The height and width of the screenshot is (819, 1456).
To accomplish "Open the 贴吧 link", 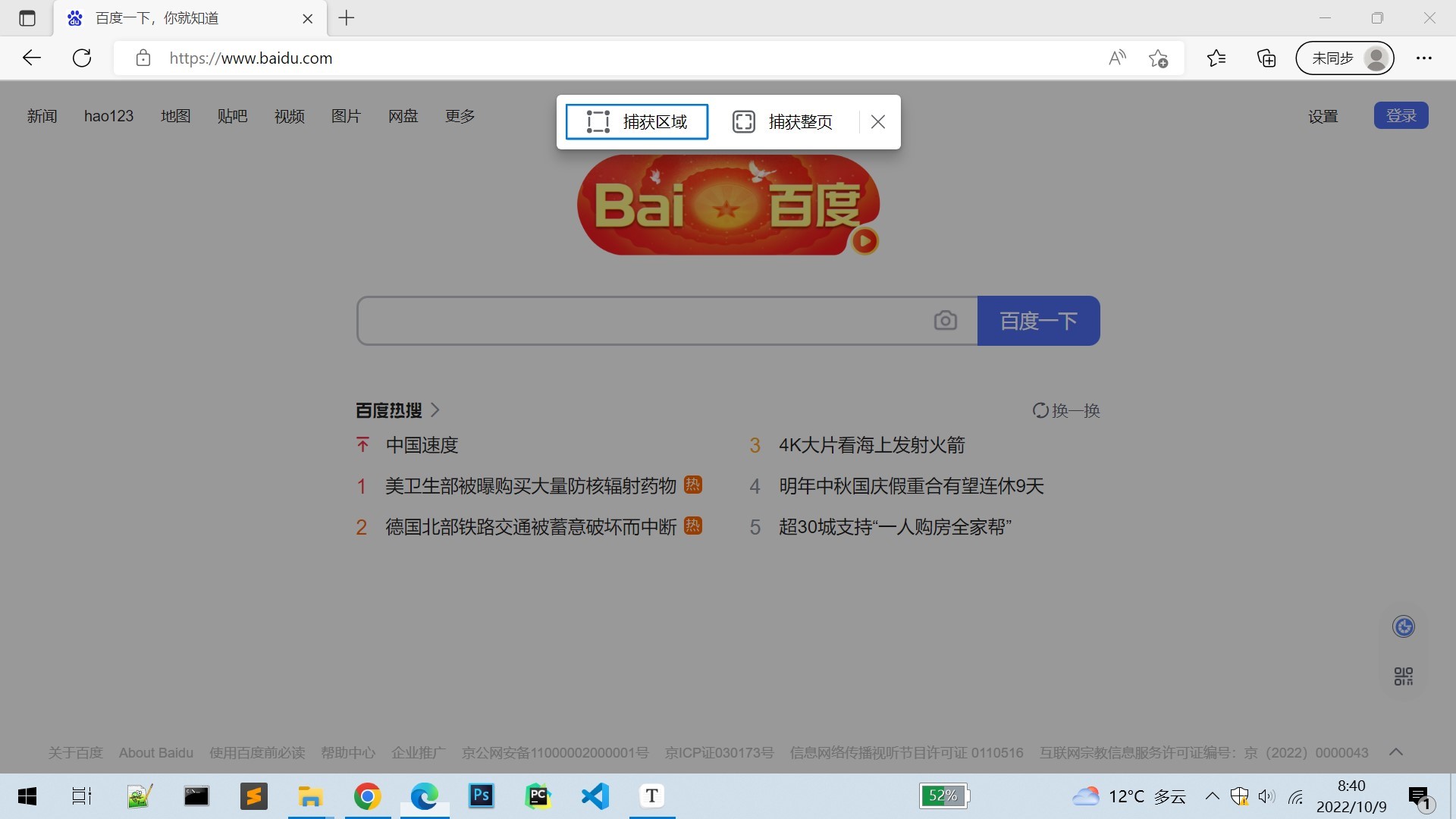I will [233, 116].
